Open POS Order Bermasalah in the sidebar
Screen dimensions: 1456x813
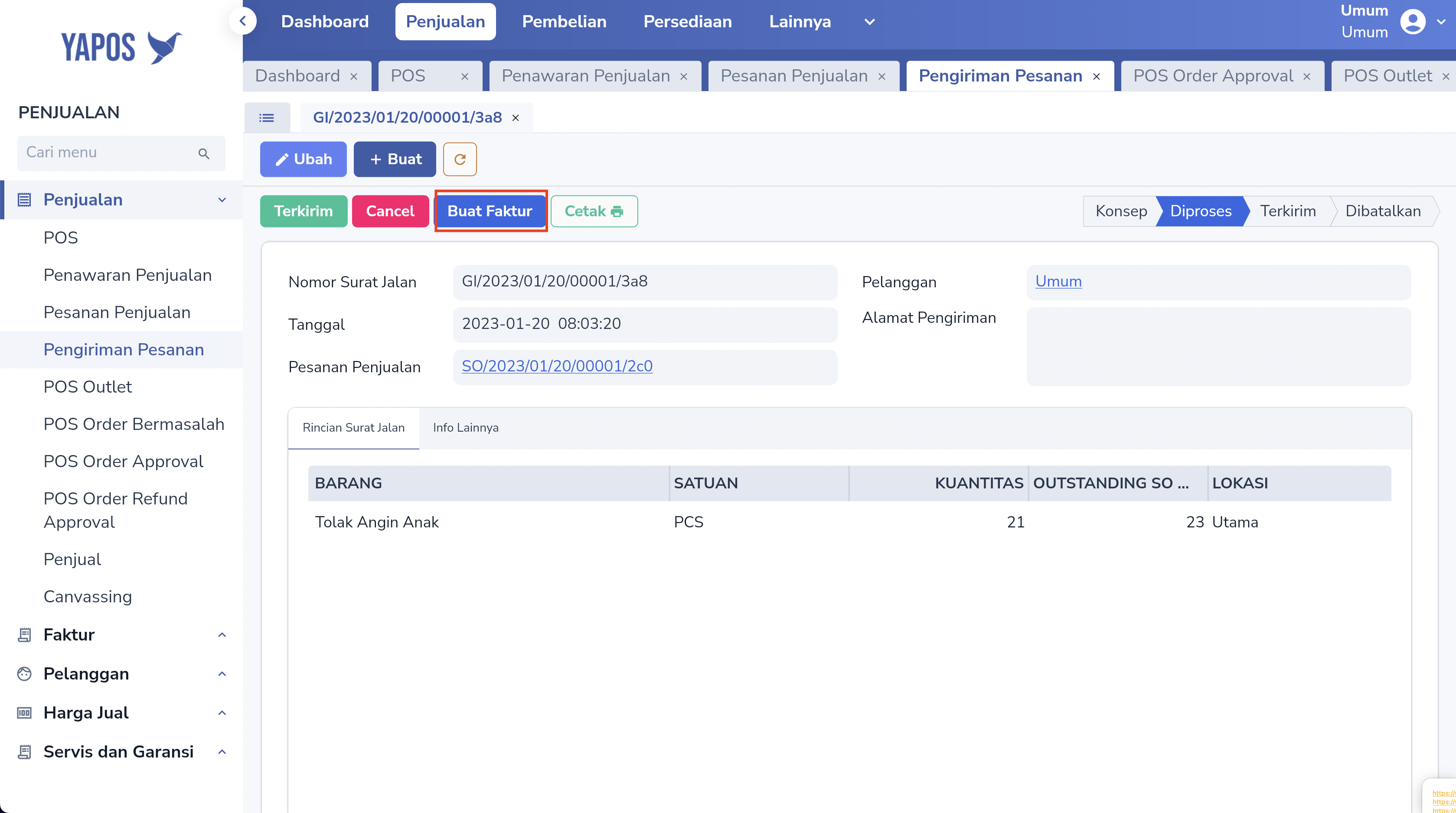point(134,424)
